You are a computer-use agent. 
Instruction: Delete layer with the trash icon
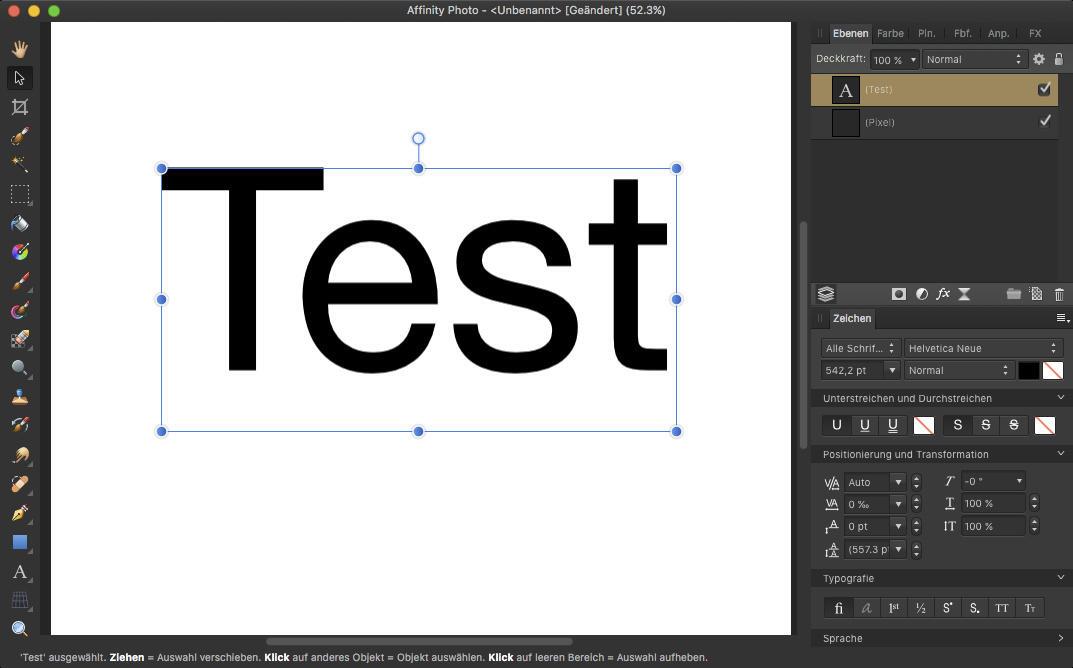tap(1059, 294)
